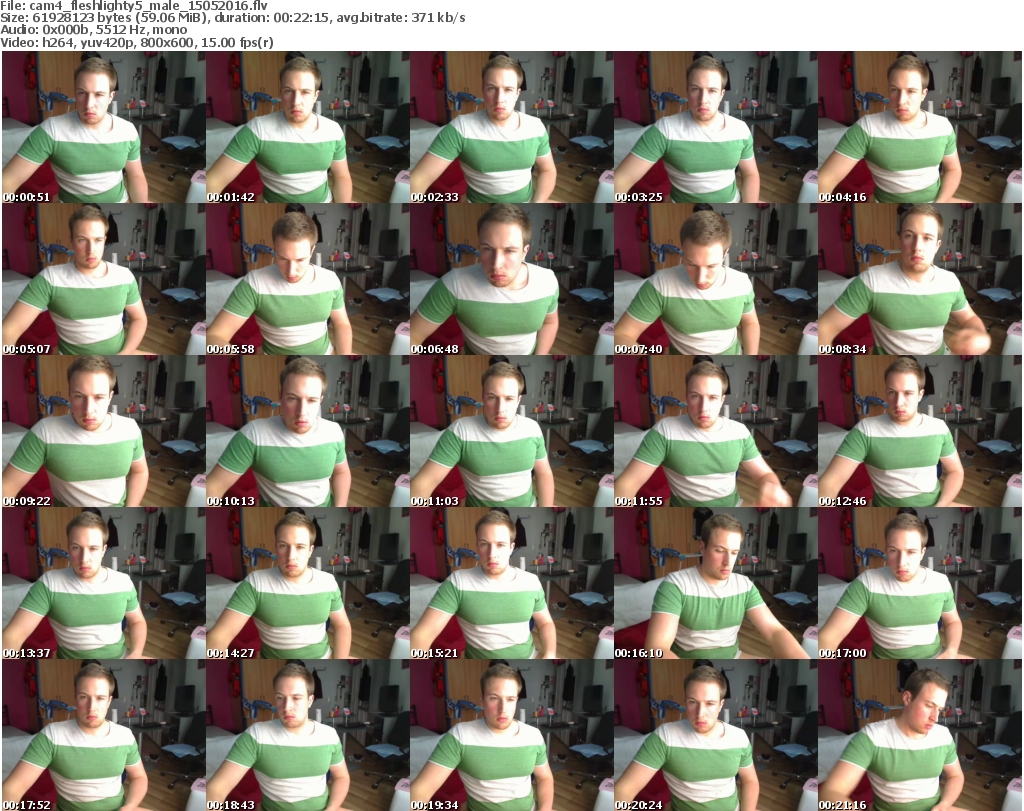Viewport: 1024px width, 811px height.
Task: Click the Size and duration info line
Action: (232, 18)
